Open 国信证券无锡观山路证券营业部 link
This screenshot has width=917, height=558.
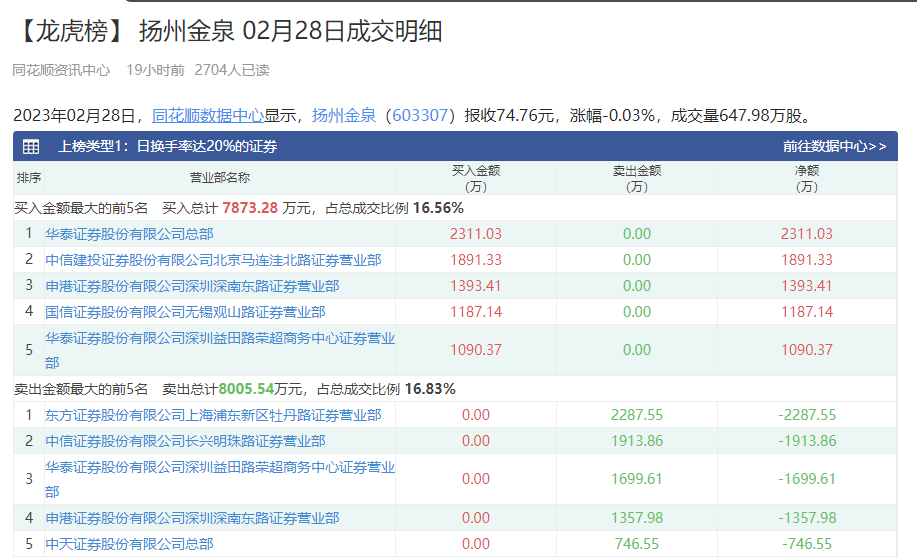(185, 312)
